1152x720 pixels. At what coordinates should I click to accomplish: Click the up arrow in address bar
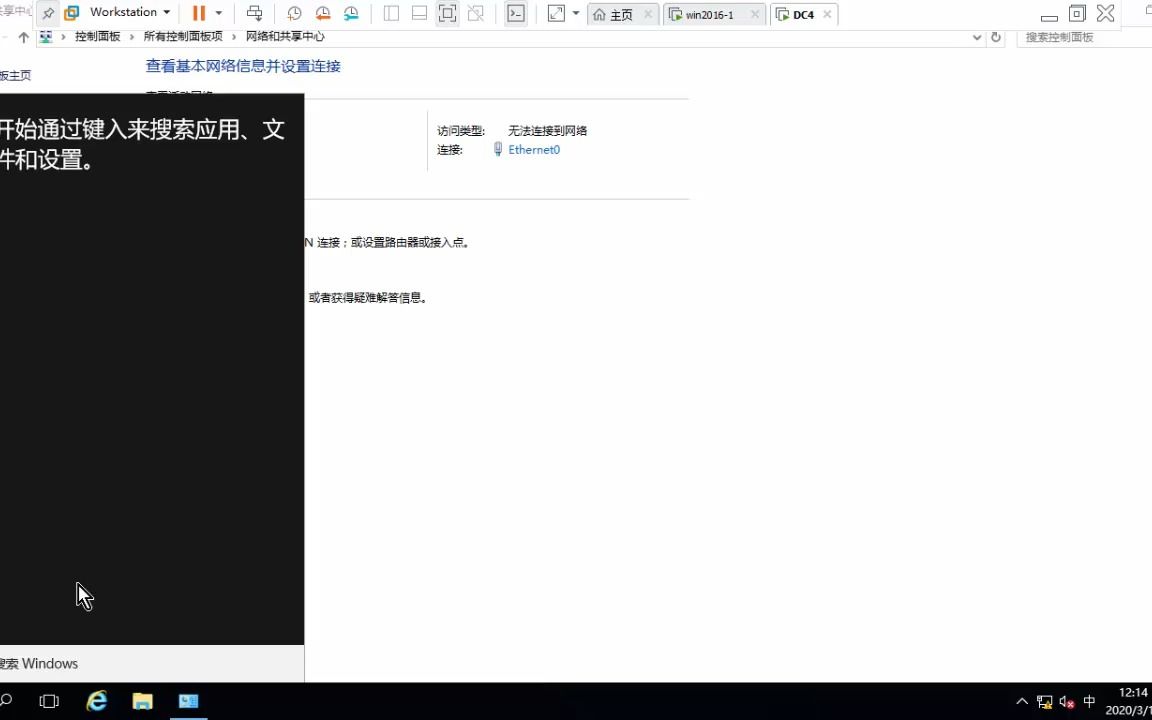click(x=24, y=37)
